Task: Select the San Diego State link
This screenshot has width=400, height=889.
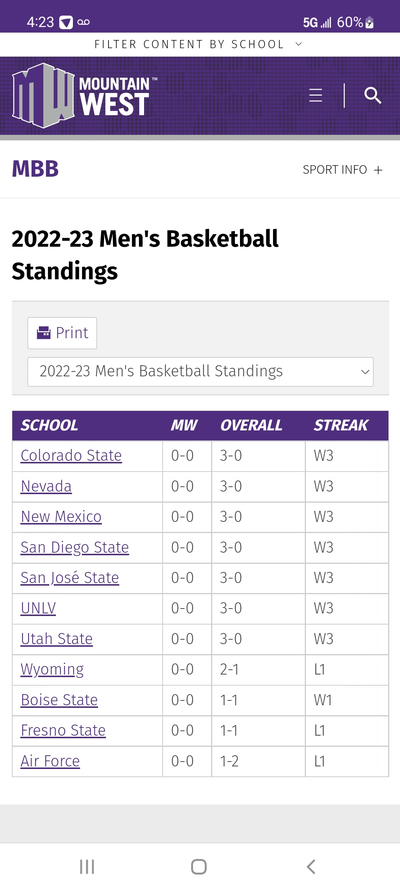Action: click(x=75, y=548)
